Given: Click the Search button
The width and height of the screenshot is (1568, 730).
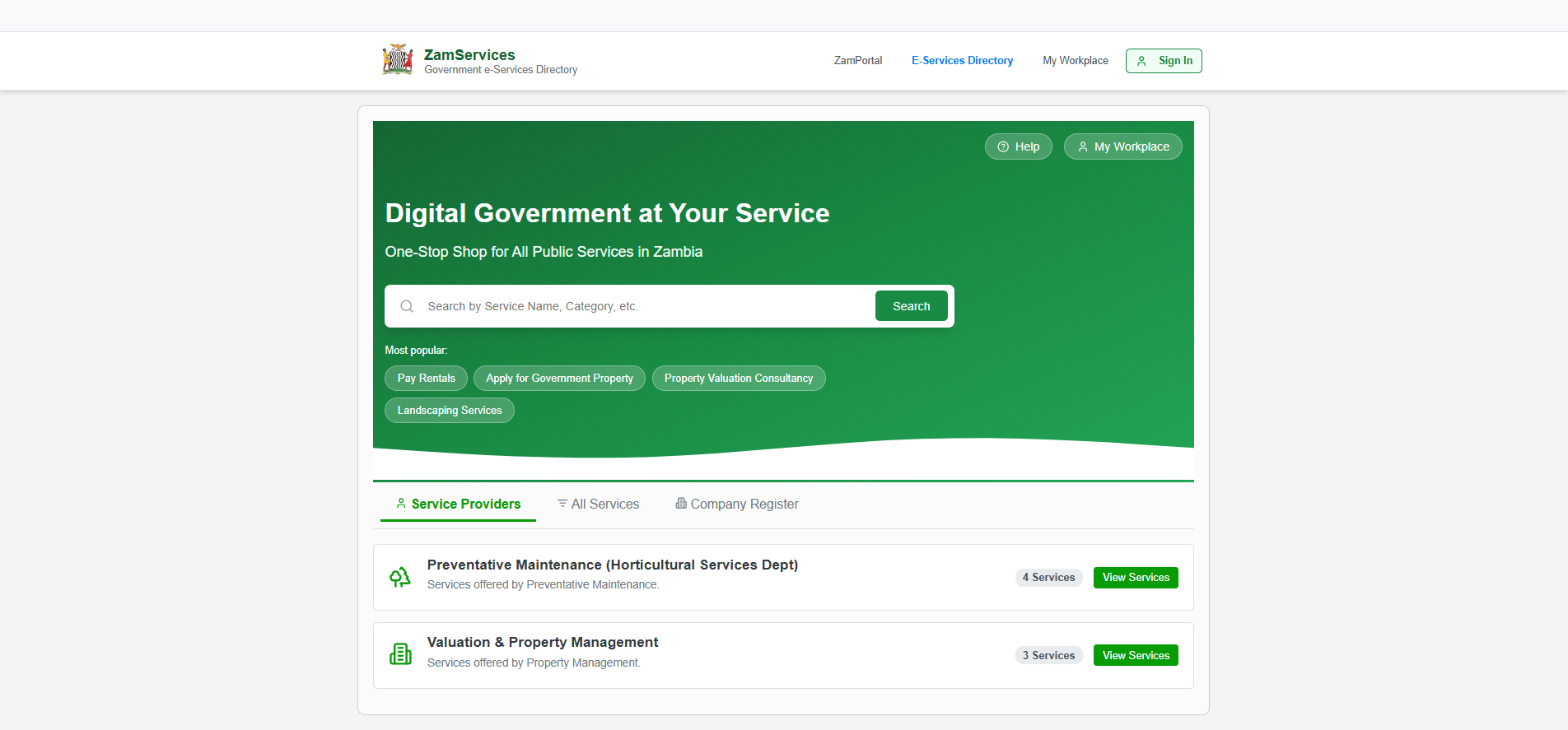Looking at the screenshot, I should [x=911, y=306].
